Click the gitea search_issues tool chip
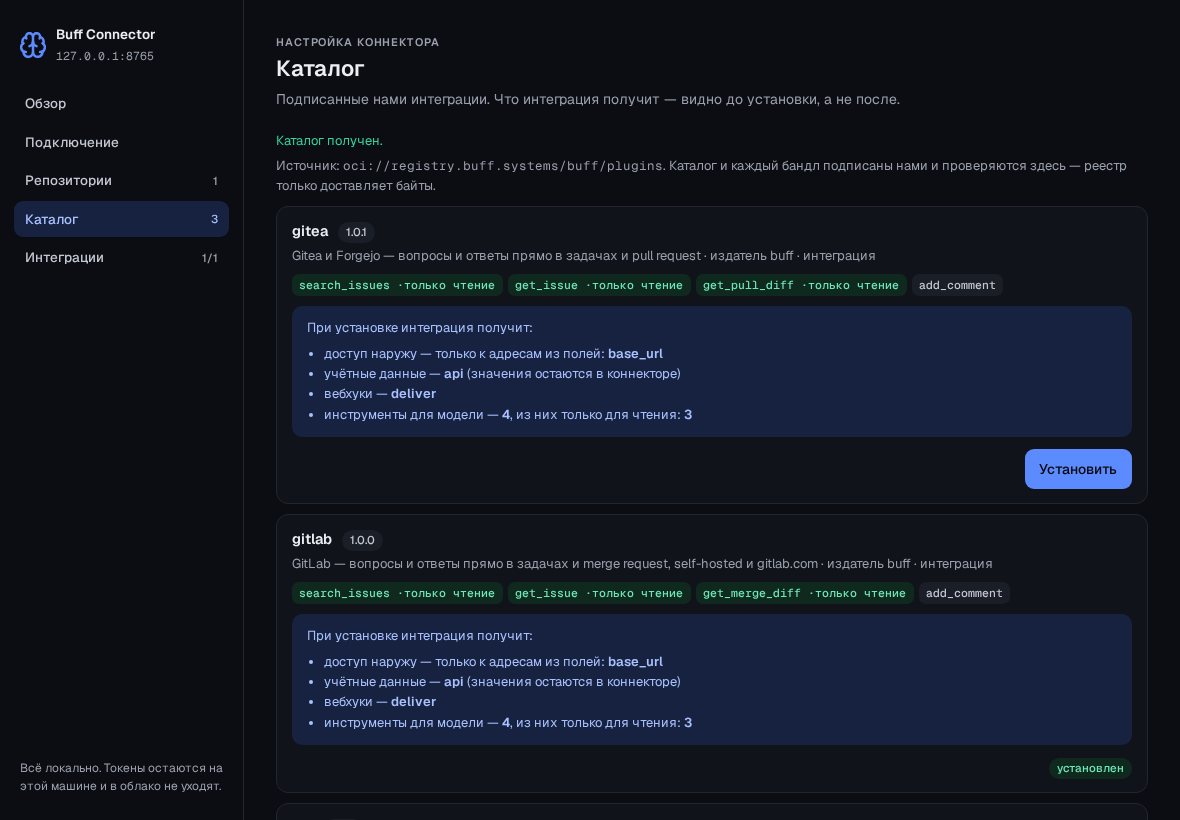Viewport: 1180px width, 820px height. pos(397,285)
